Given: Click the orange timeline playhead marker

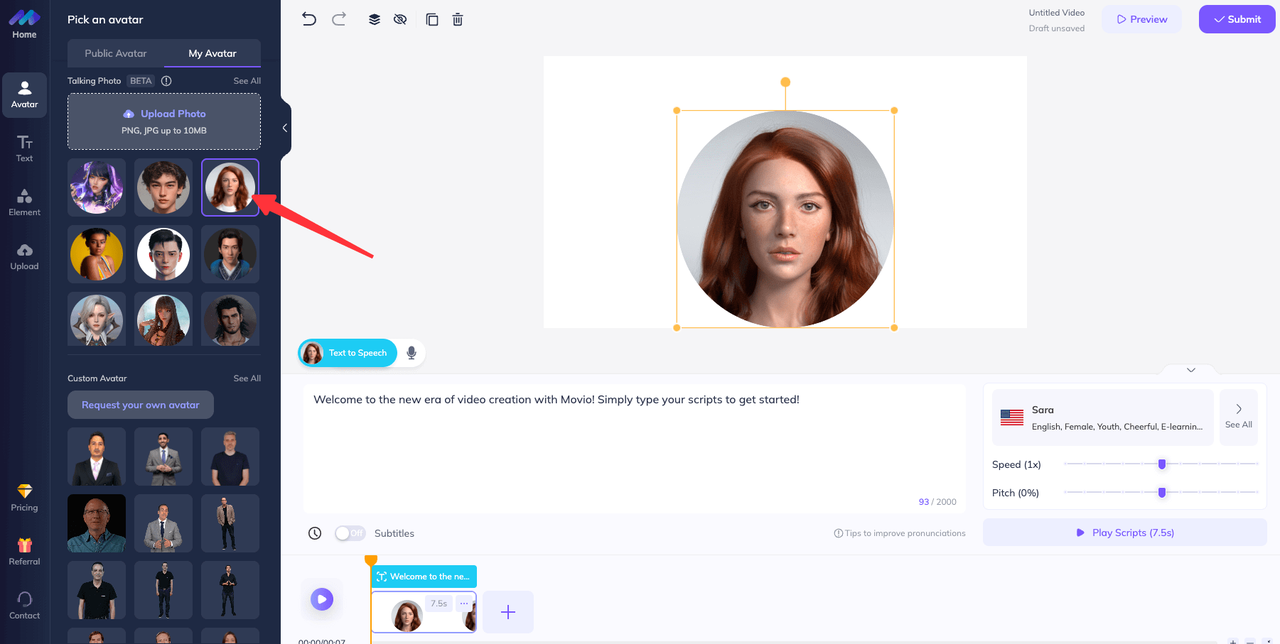Looking at the screenshot, I should [x=371, y=561].
